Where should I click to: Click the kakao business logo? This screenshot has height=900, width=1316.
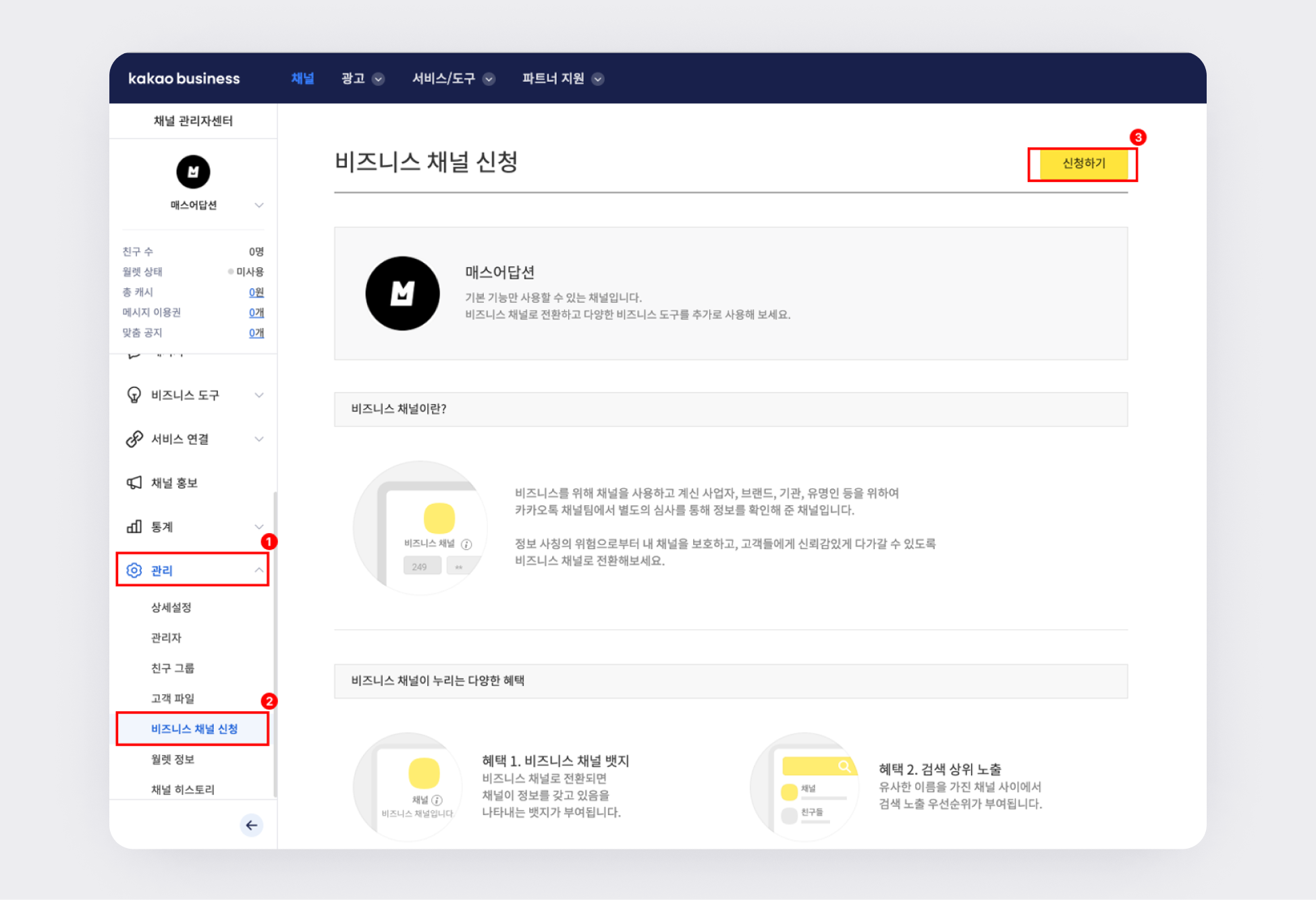click(x=184, y=78)
